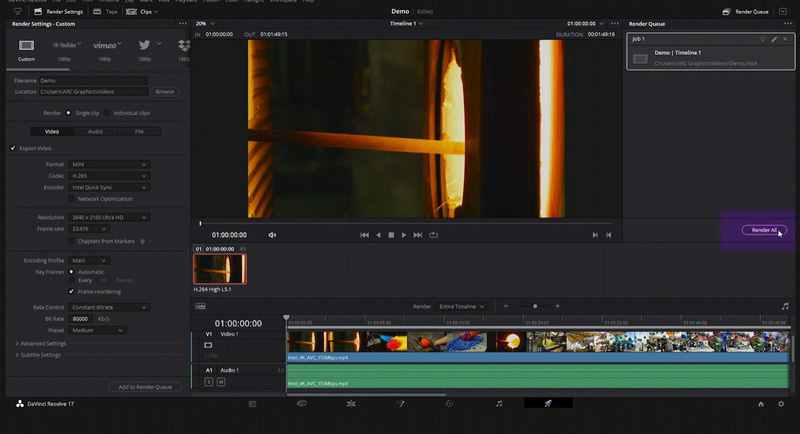Stop playback in viewer
Image resolution: width=800 pixels, height=434 pixels.
[x=391, y=235]
